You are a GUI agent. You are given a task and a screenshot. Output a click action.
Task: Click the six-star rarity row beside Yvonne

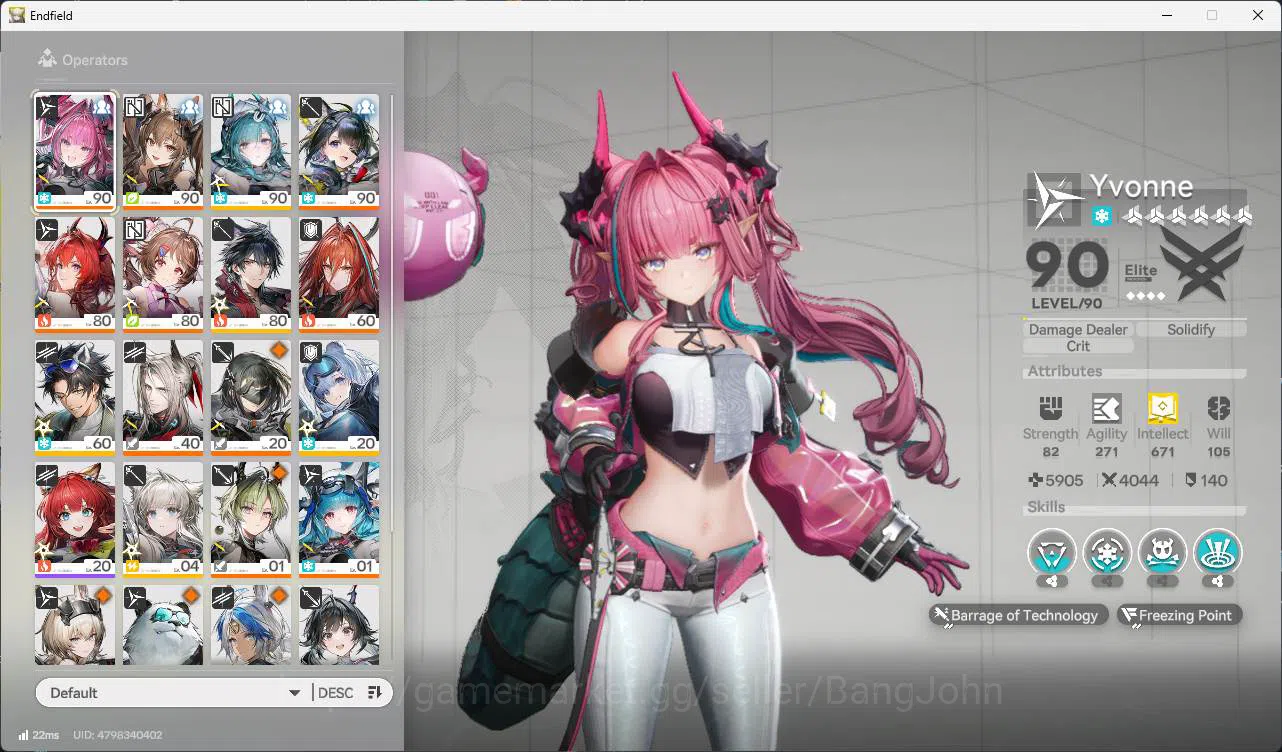pyautogui.click(x=1186, y=216)
